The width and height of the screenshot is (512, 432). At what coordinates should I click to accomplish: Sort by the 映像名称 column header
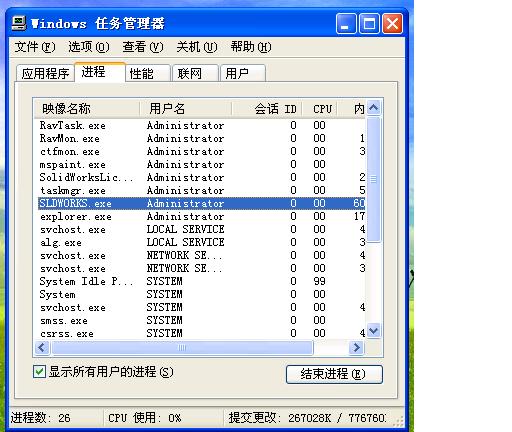coord(87,109)
